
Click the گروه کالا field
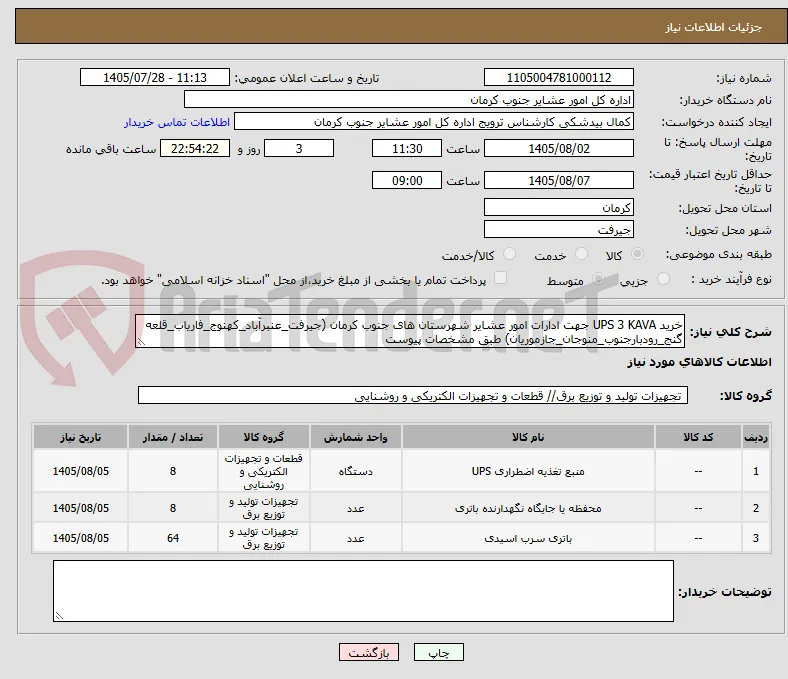pos(413,396)
